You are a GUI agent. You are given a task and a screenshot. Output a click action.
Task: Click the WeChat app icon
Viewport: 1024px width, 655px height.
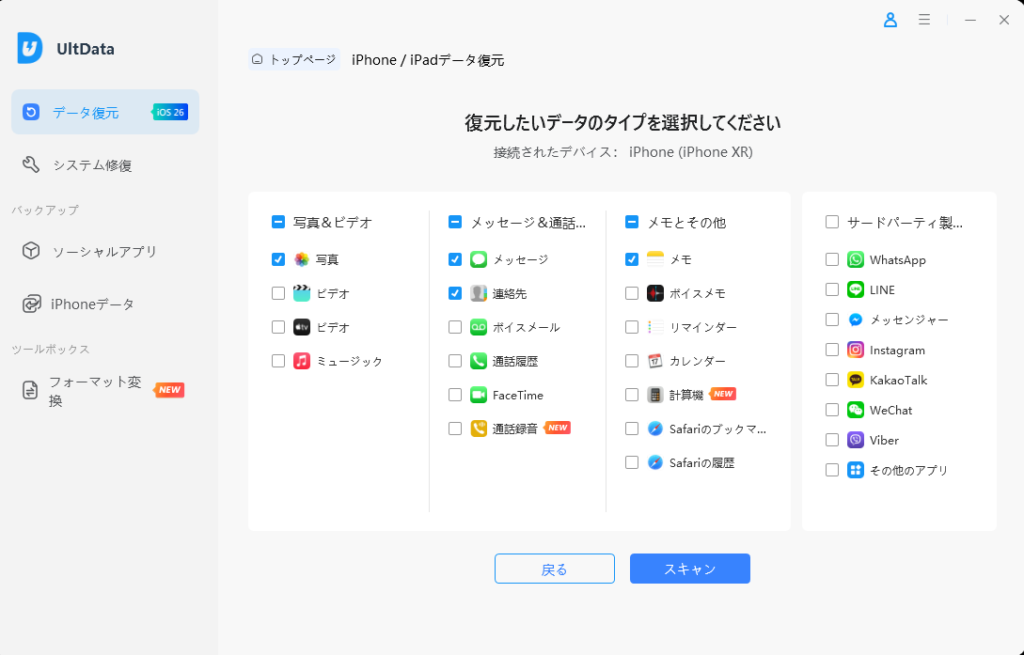(x=855, y=410)
